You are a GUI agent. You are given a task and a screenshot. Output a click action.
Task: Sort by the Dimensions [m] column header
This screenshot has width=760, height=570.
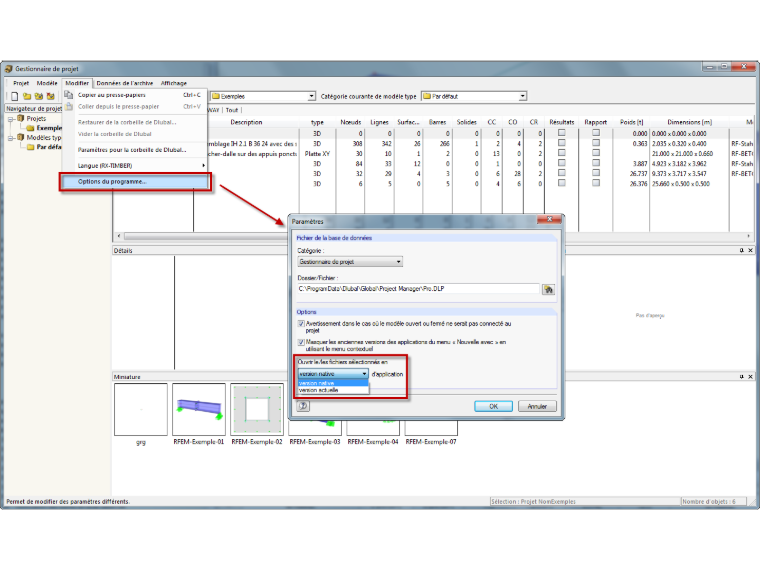coord(689,122)
